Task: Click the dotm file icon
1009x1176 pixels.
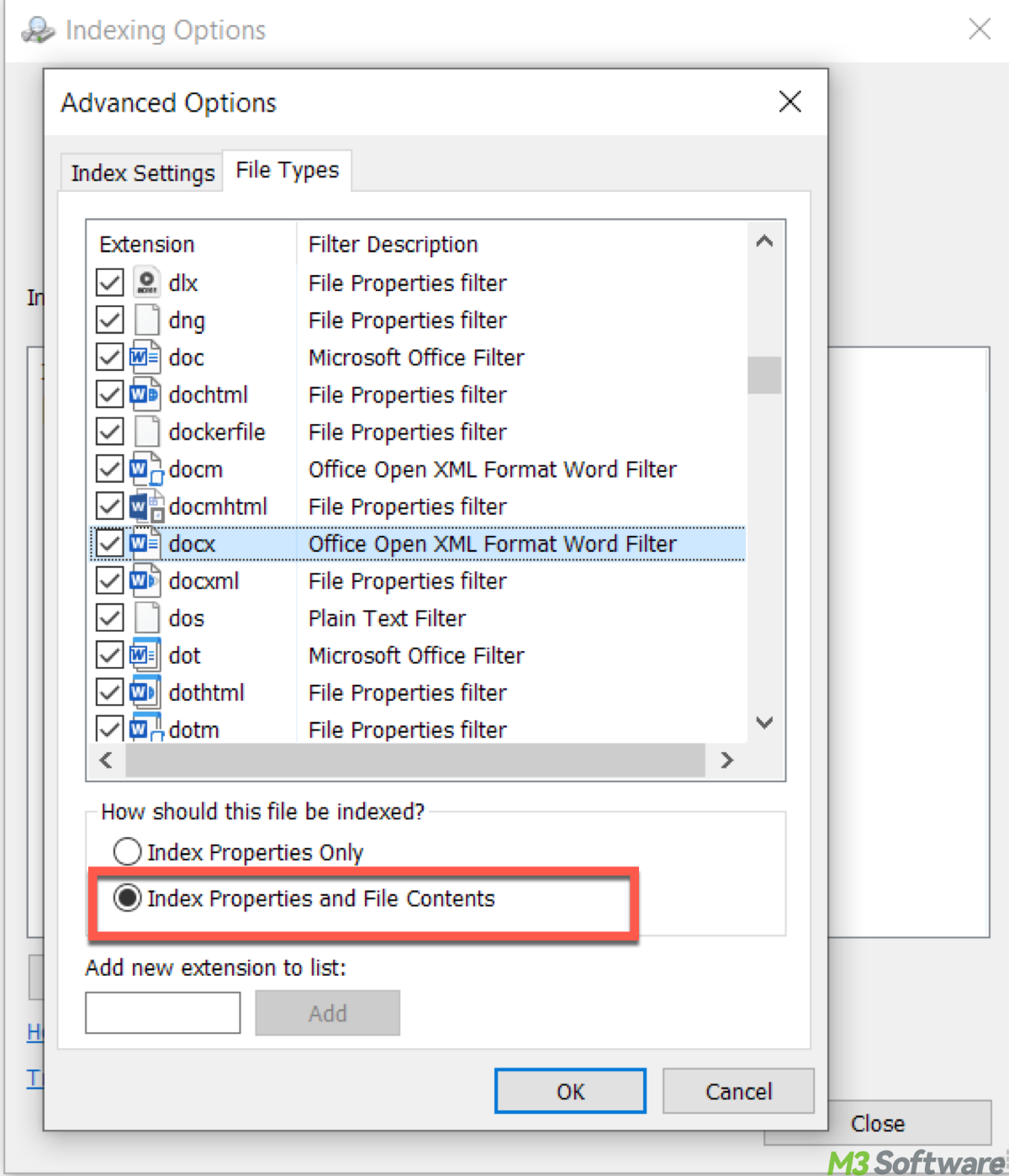Action: [146, 726]
